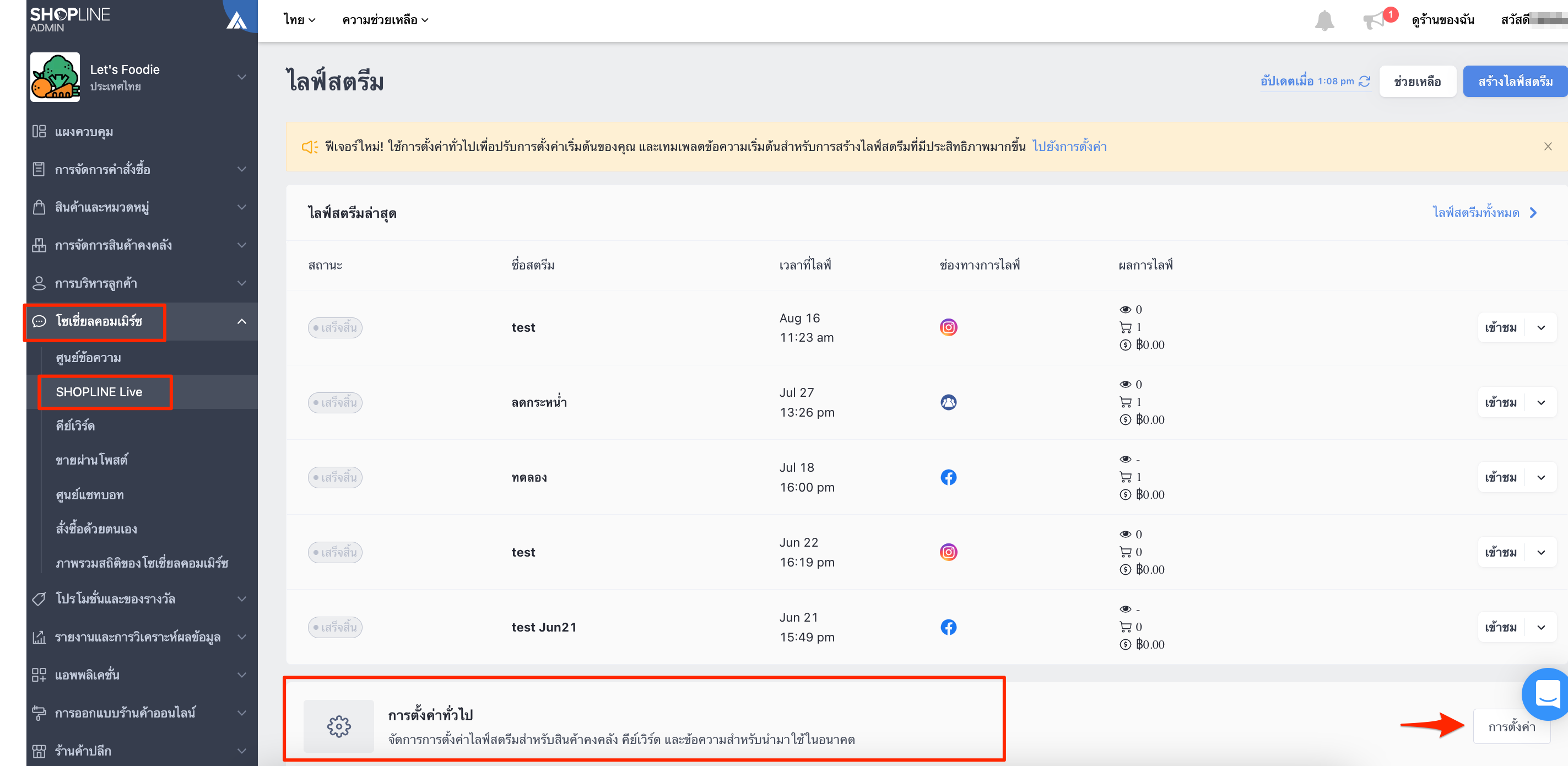The width and height of the screenshot is (1568, 766).
Task: Open dropdown arrow next to เข้าชม for test Jun21
Action: (x=1541, y=627)
